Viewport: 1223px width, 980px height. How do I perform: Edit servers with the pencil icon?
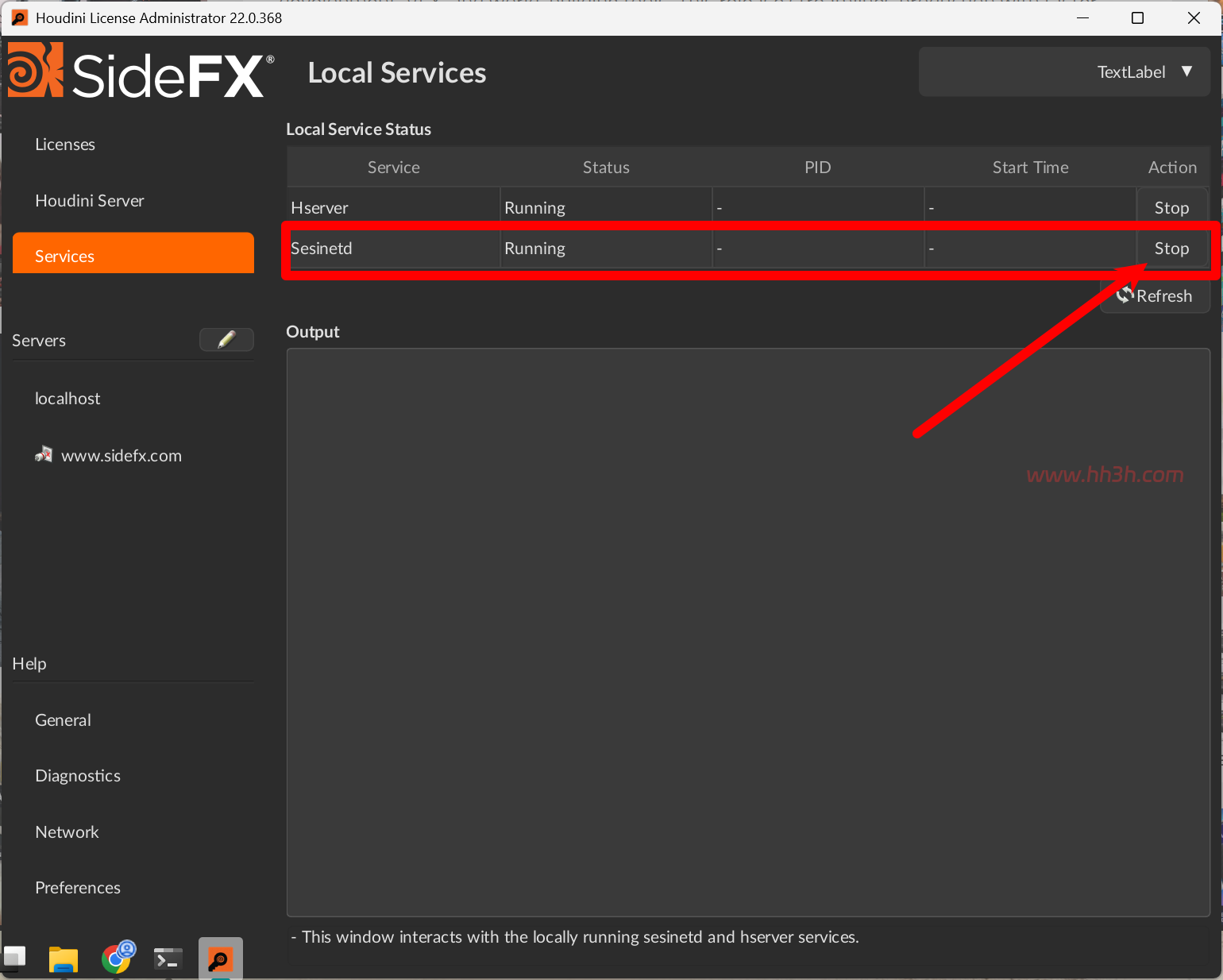click(x=226, y=340)
